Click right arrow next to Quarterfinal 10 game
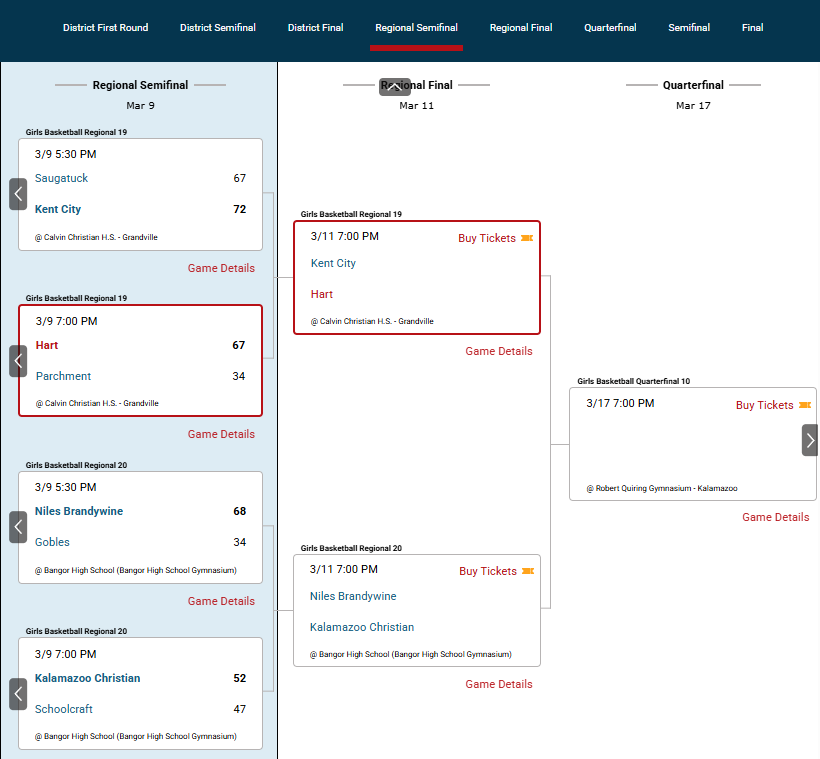This screenshot has width=820, height=759. [x=810, y=440]
